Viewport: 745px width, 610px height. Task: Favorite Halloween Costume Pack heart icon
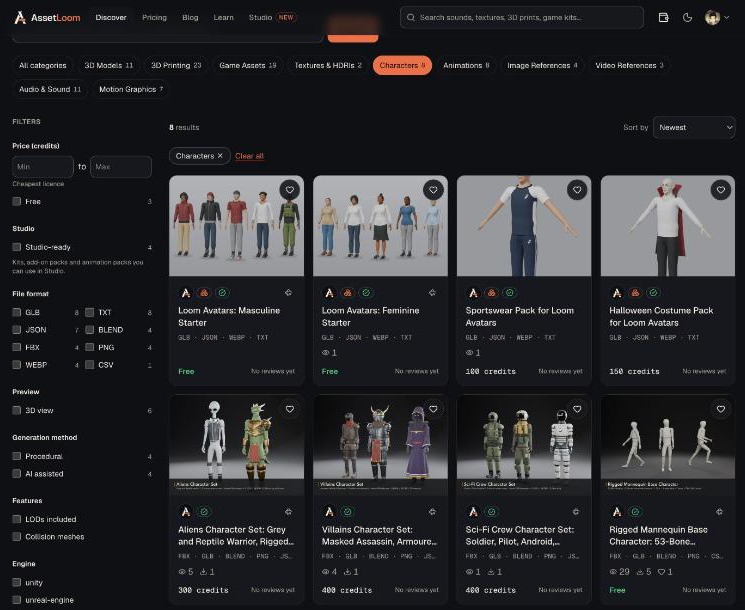click(721, 190)
